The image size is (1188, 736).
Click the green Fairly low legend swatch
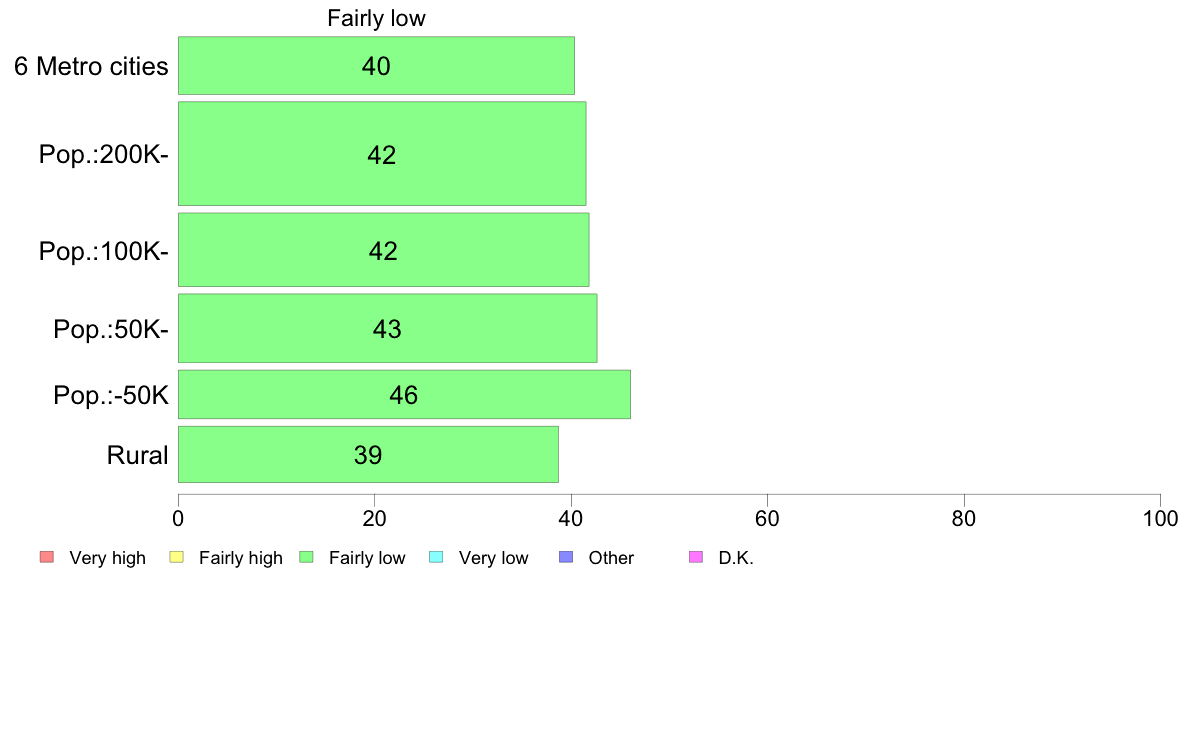[x=307, y=557]
